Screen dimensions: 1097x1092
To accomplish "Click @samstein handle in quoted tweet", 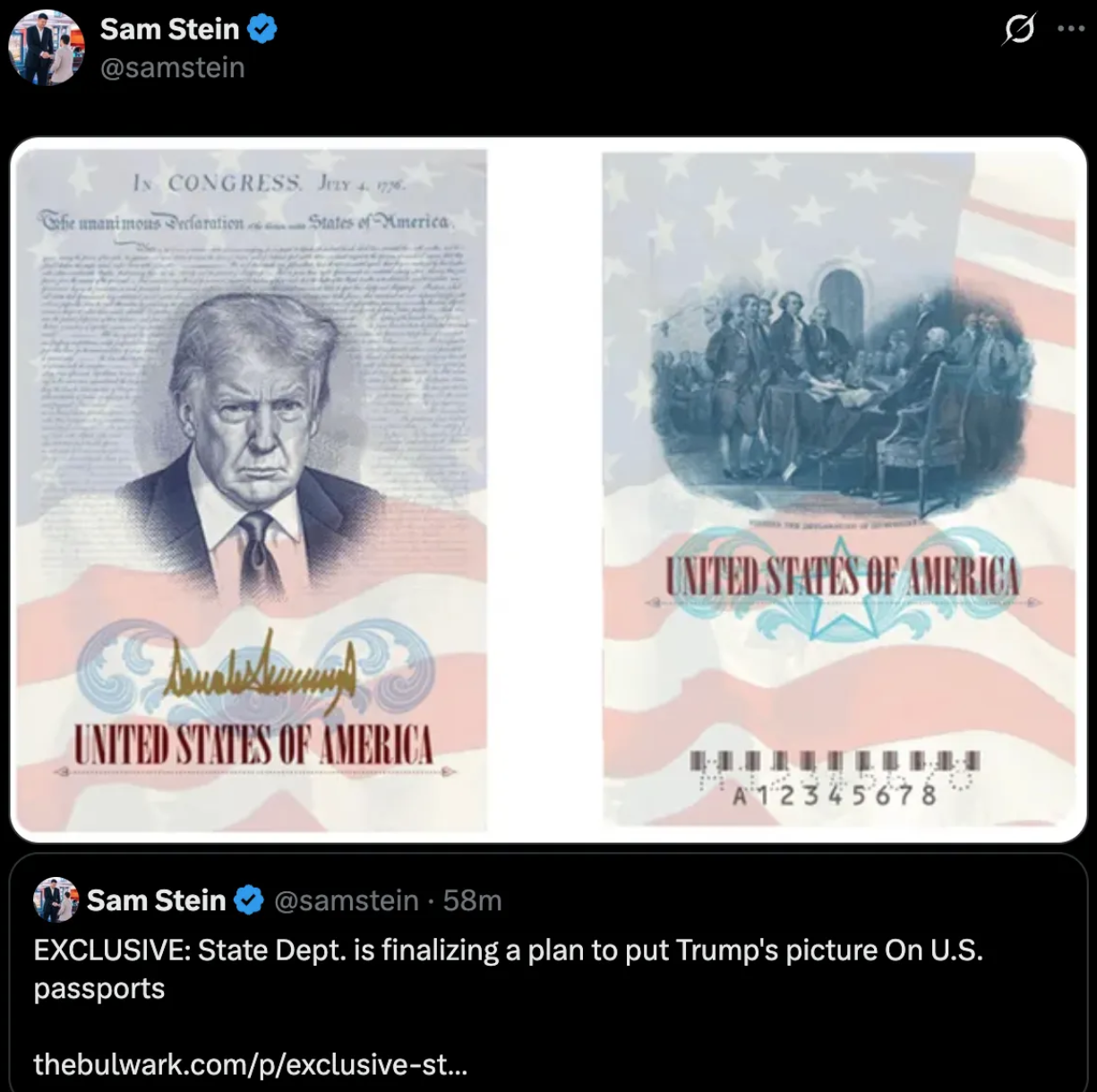I will pyautogui.click(x=346, y=900).
